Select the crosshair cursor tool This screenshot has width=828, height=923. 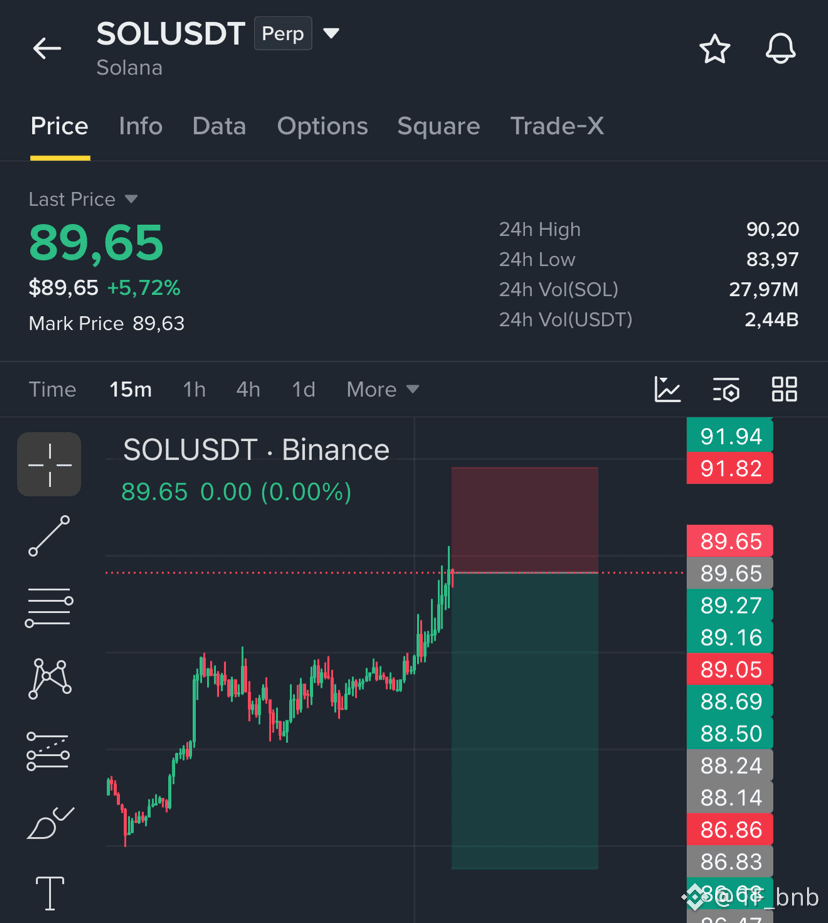(x=49, y=464)
